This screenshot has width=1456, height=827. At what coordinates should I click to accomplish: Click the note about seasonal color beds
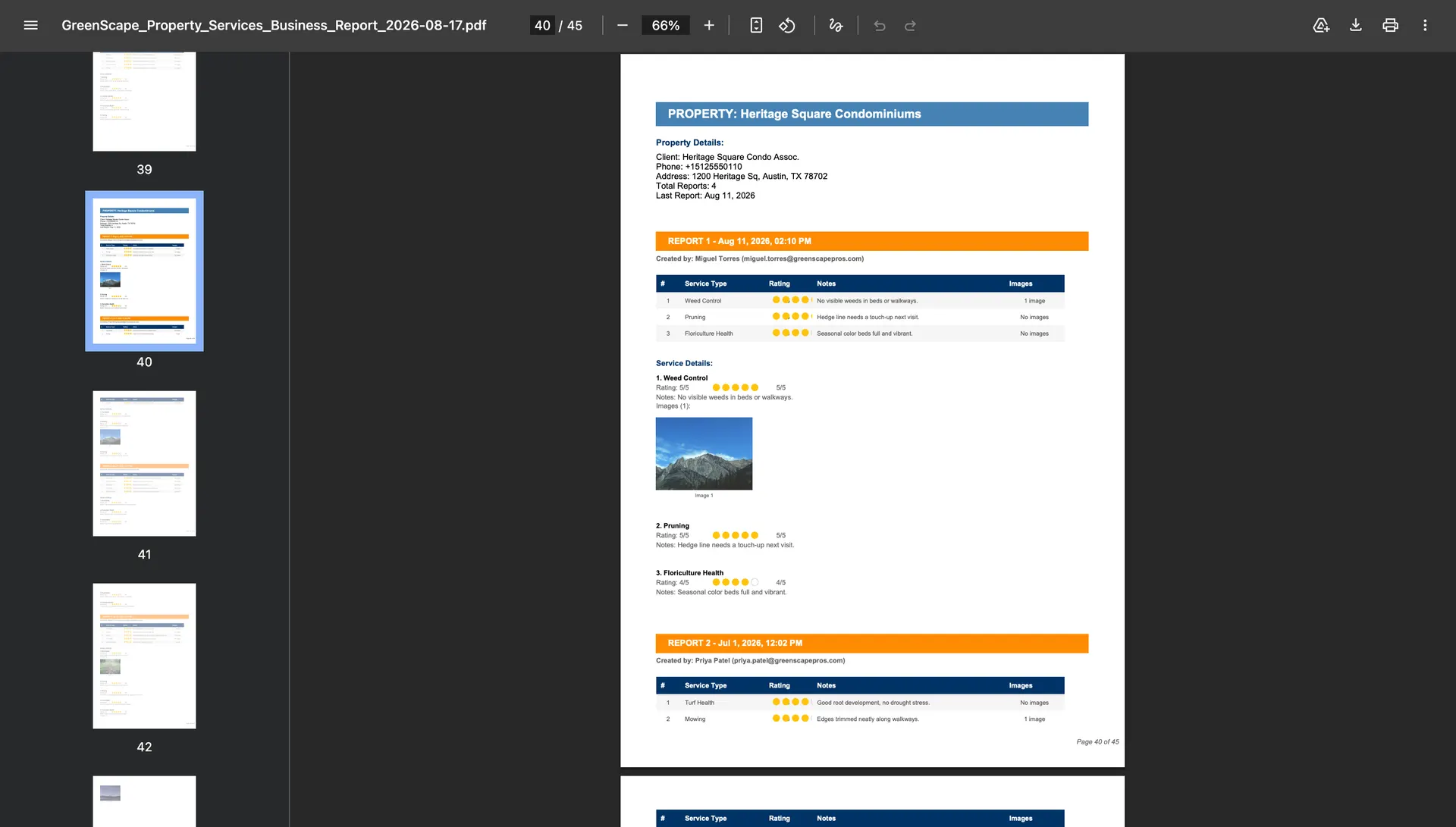pos(721,593)
